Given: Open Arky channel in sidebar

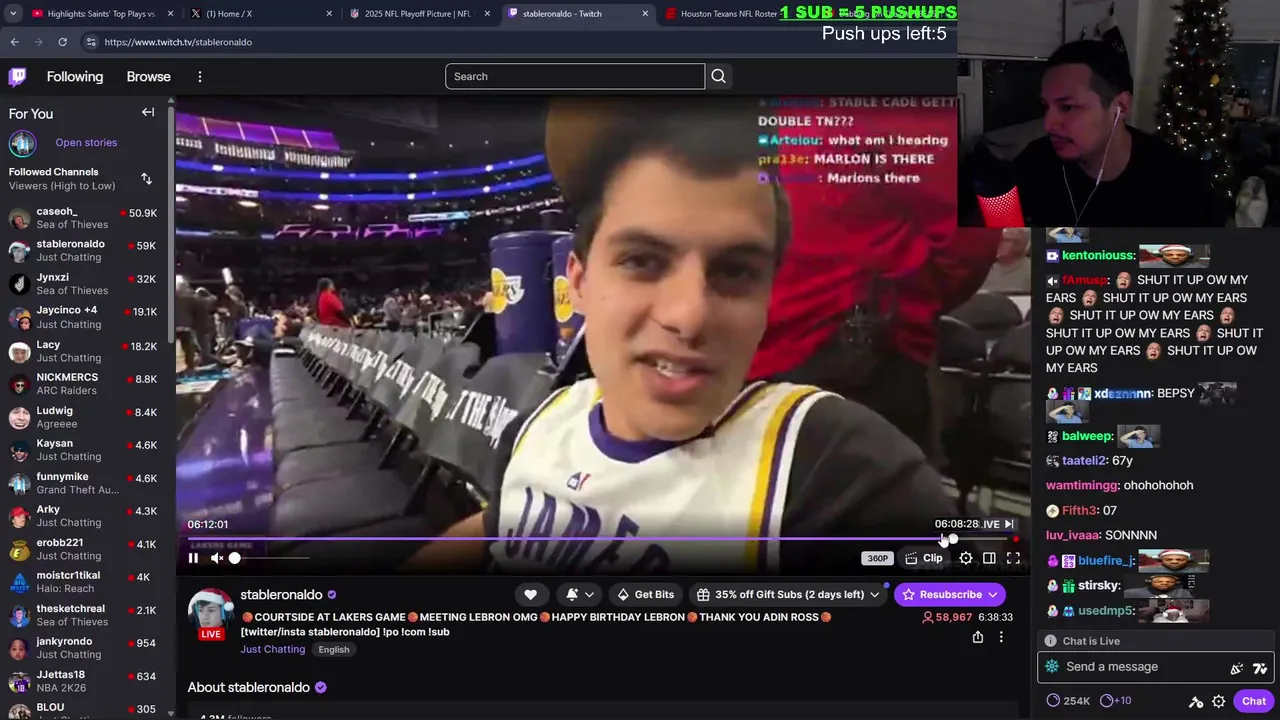Looking at the screenshot, I should pyautogui.click(x=86, y=515).
